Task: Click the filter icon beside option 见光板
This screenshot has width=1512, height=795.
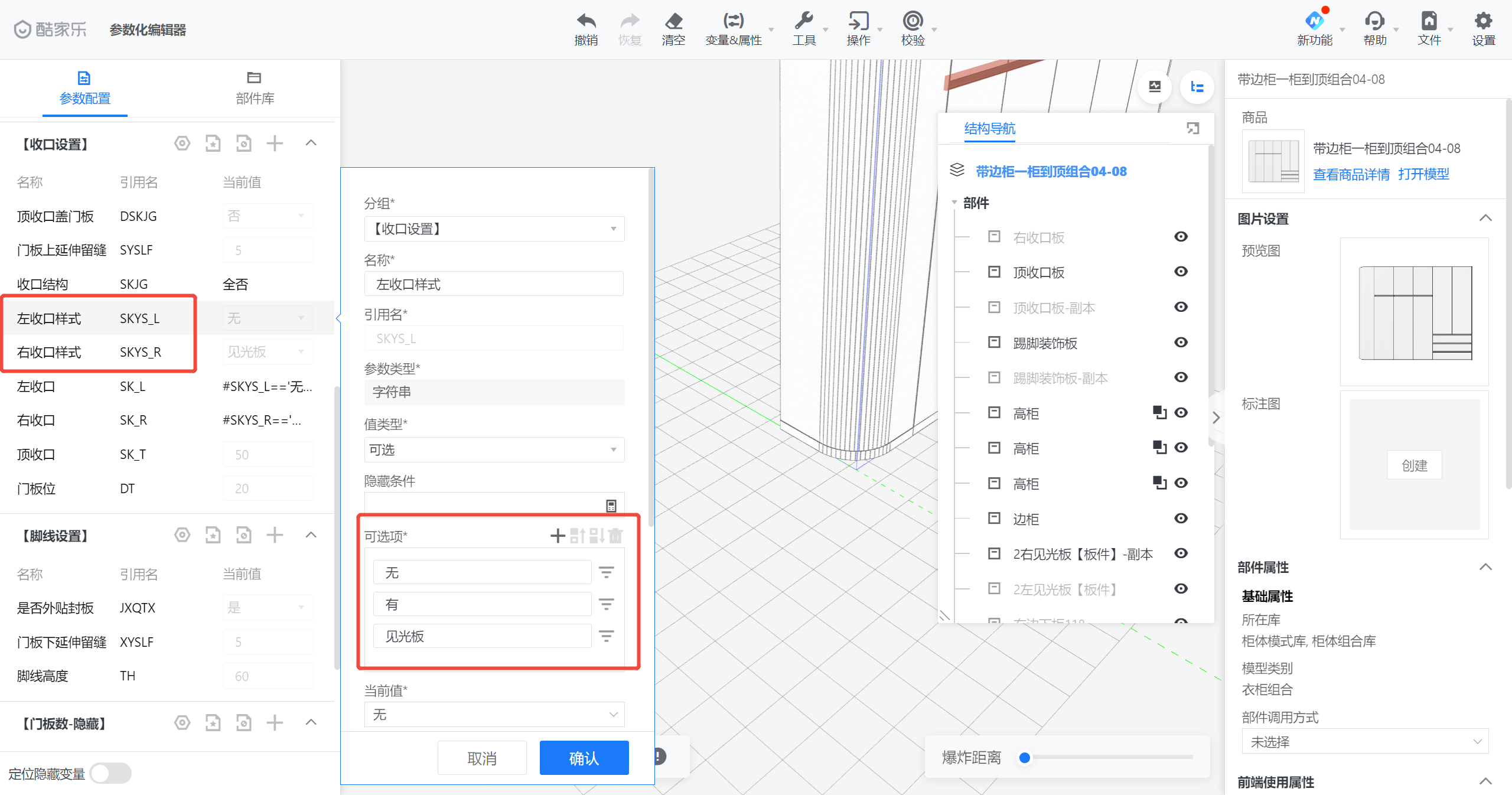Action: coord(606,636)
